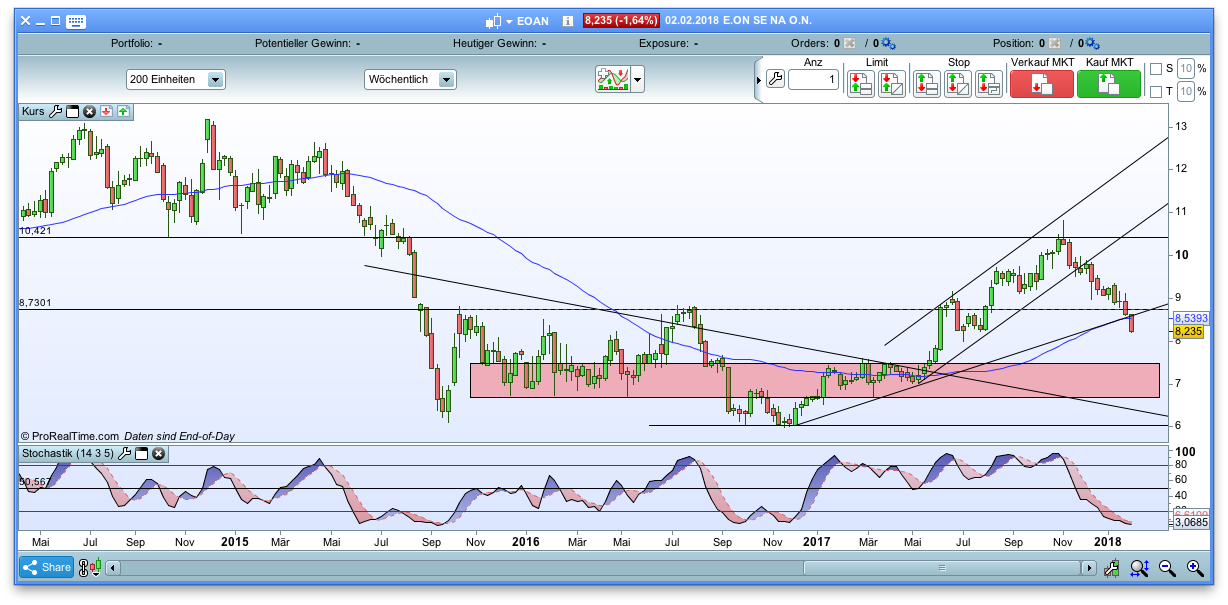Move Kurs panel up with green arrow
This screenshot has height=605, width=1228.
[123, 112]
